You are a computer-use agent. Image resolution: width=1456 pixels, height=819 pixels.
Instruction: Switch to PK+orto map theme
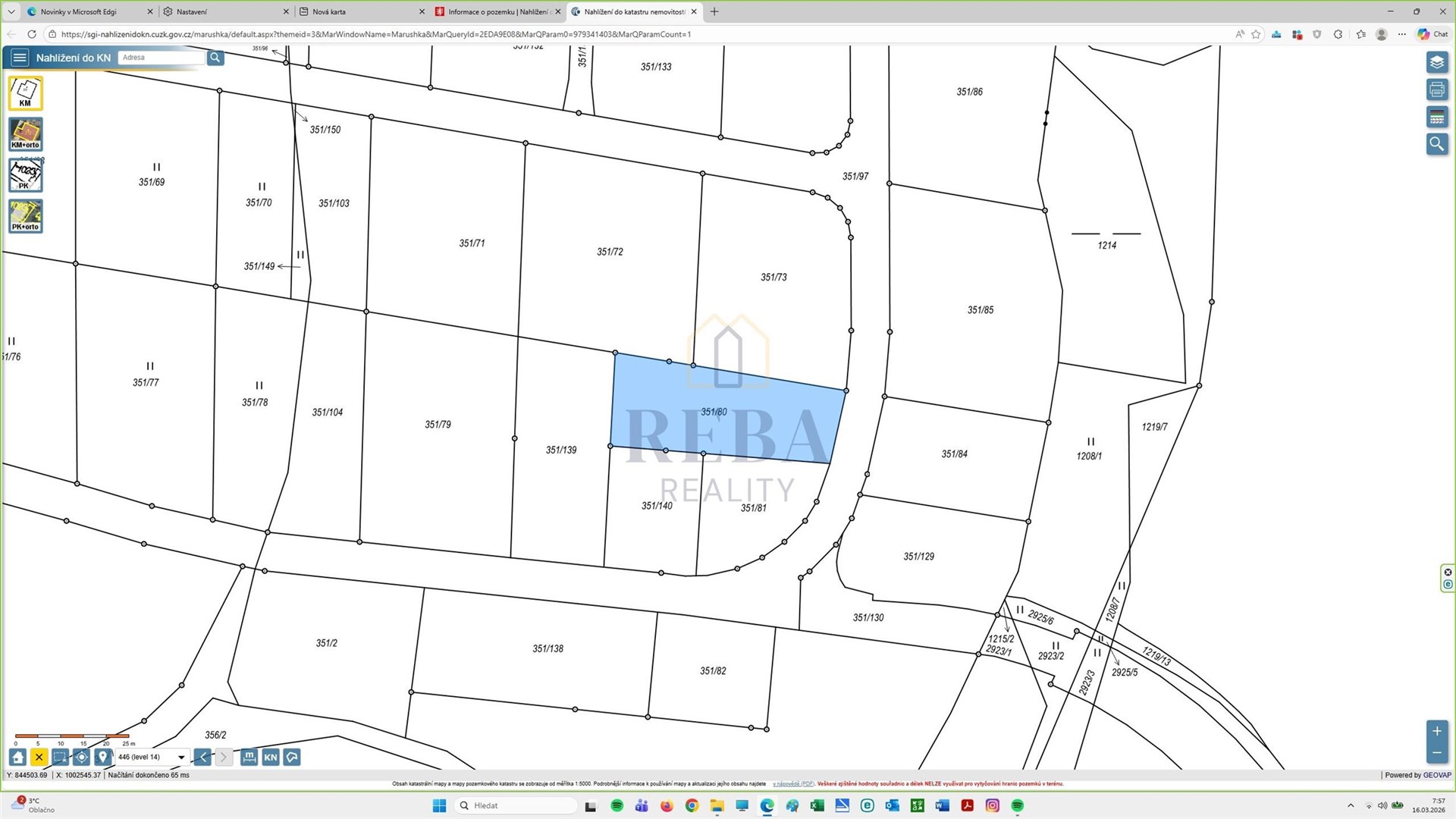coord(25,216)
